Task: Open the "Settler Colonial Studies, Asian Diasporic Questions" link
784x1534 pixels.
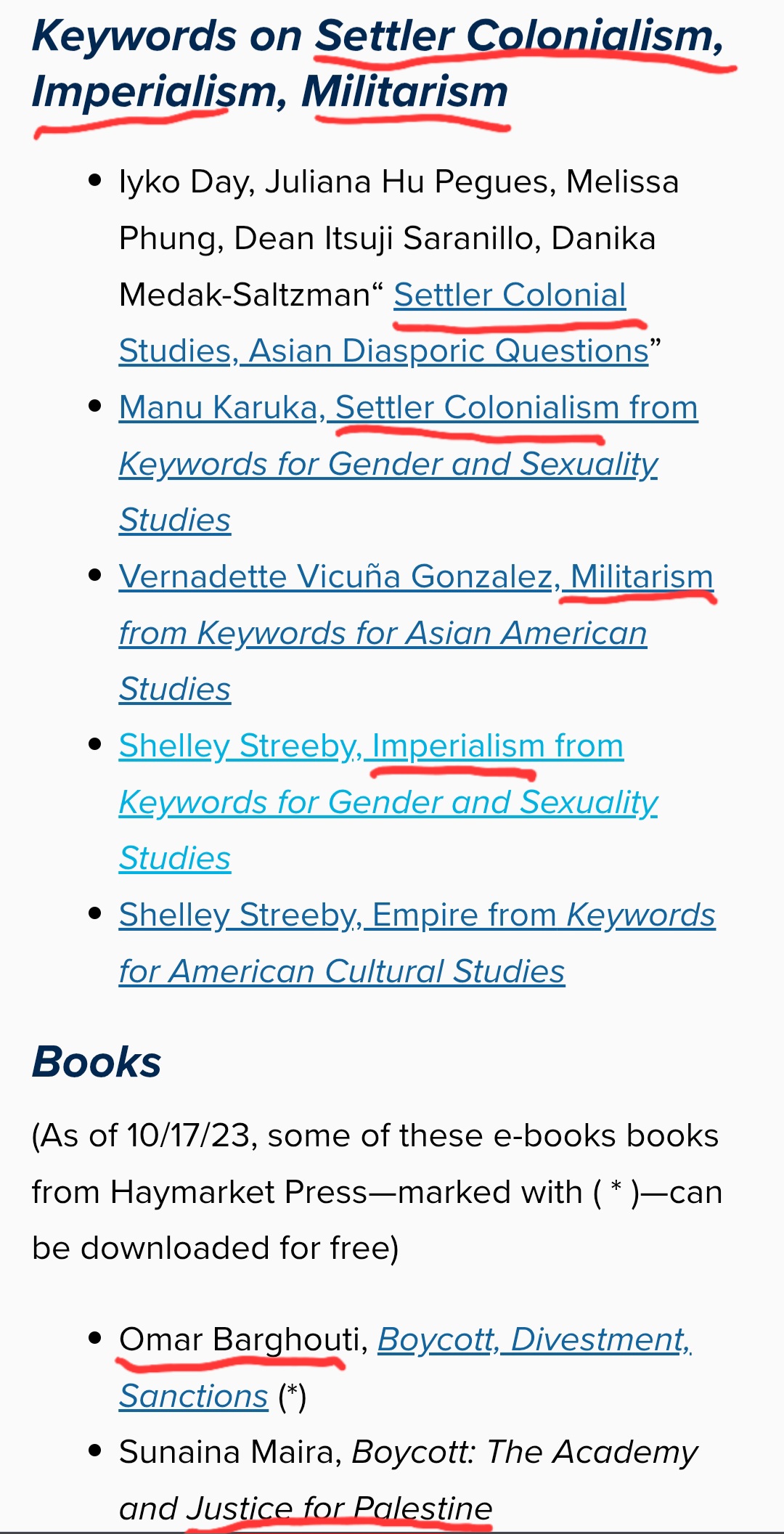Action: point(383,351)
